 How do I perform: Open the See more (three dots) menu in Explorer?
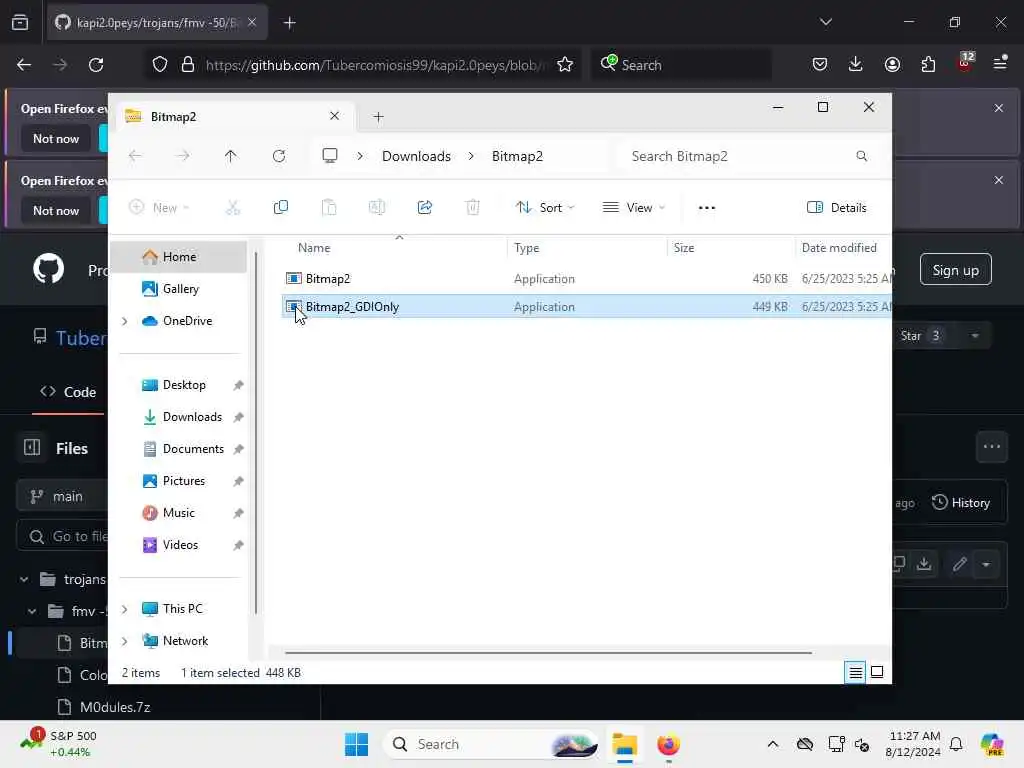[x=707, y=208]
